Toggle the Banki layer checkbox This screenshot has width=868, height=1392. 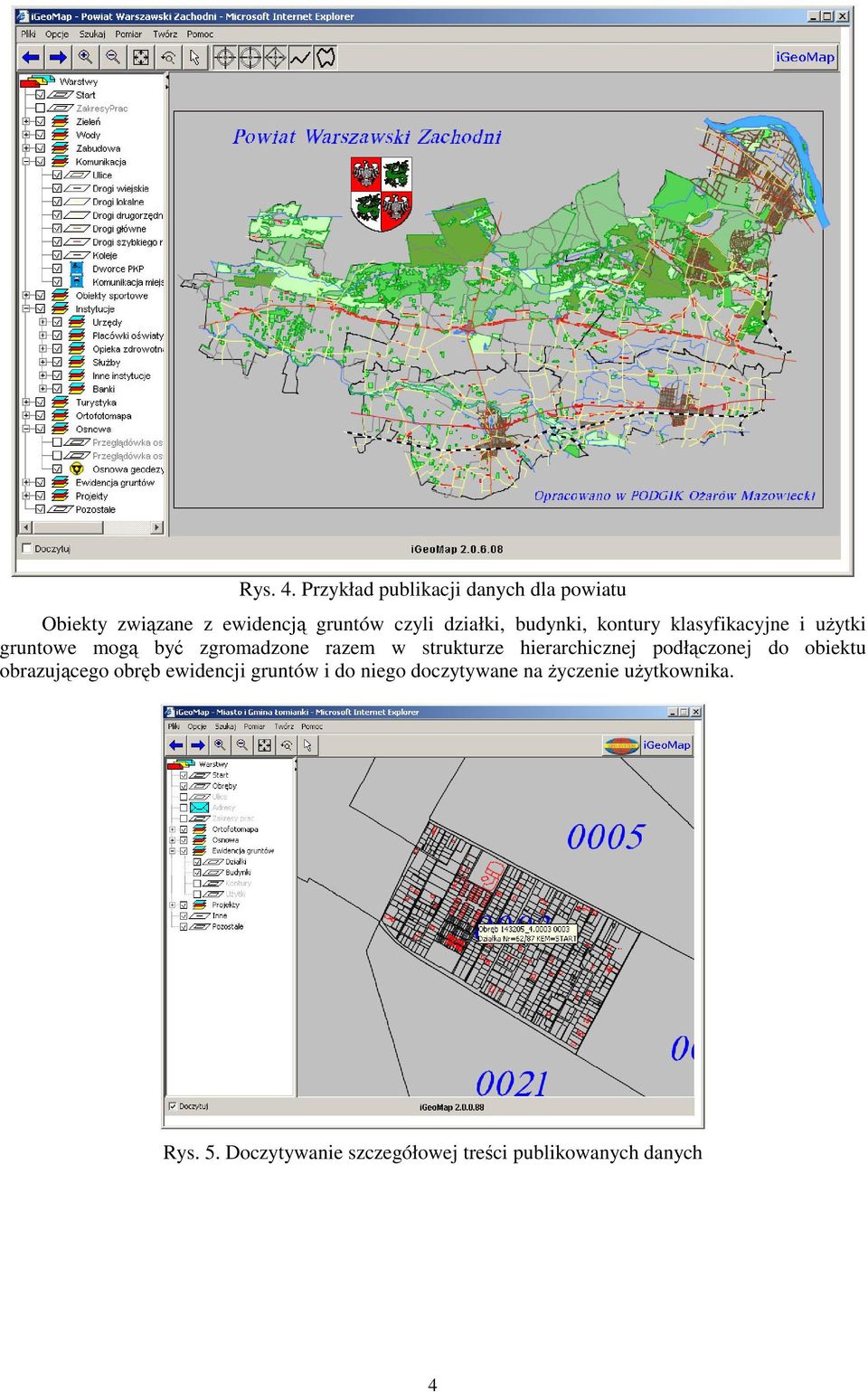tap(57, 389)
